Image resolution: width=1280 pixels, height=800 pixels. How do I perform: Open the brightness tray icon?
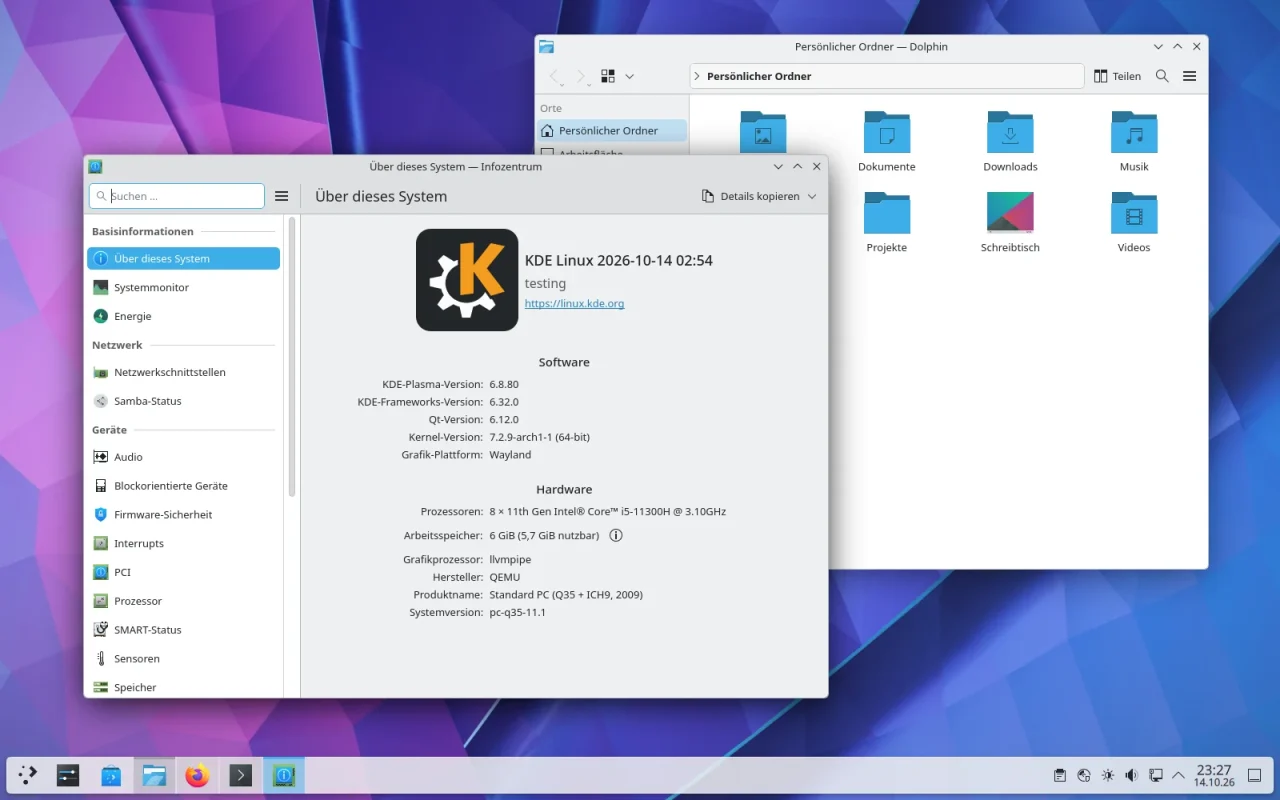pos(1107,775)
